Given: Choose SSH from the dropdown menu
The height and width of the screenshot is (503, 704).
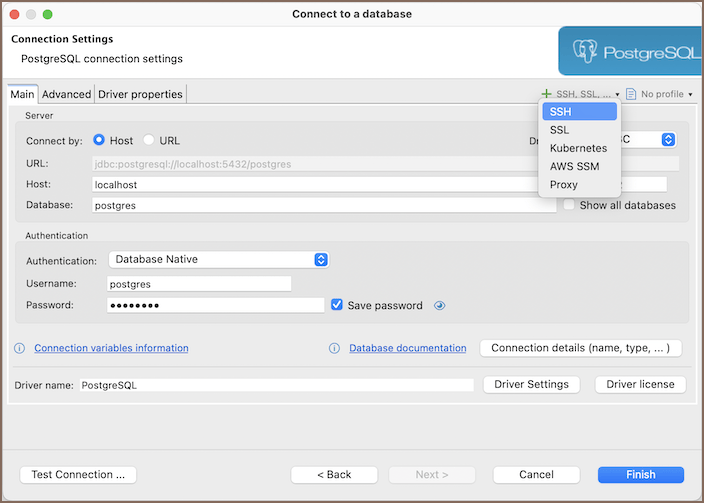Looking at the screenshot, I should tap(580, 112).
